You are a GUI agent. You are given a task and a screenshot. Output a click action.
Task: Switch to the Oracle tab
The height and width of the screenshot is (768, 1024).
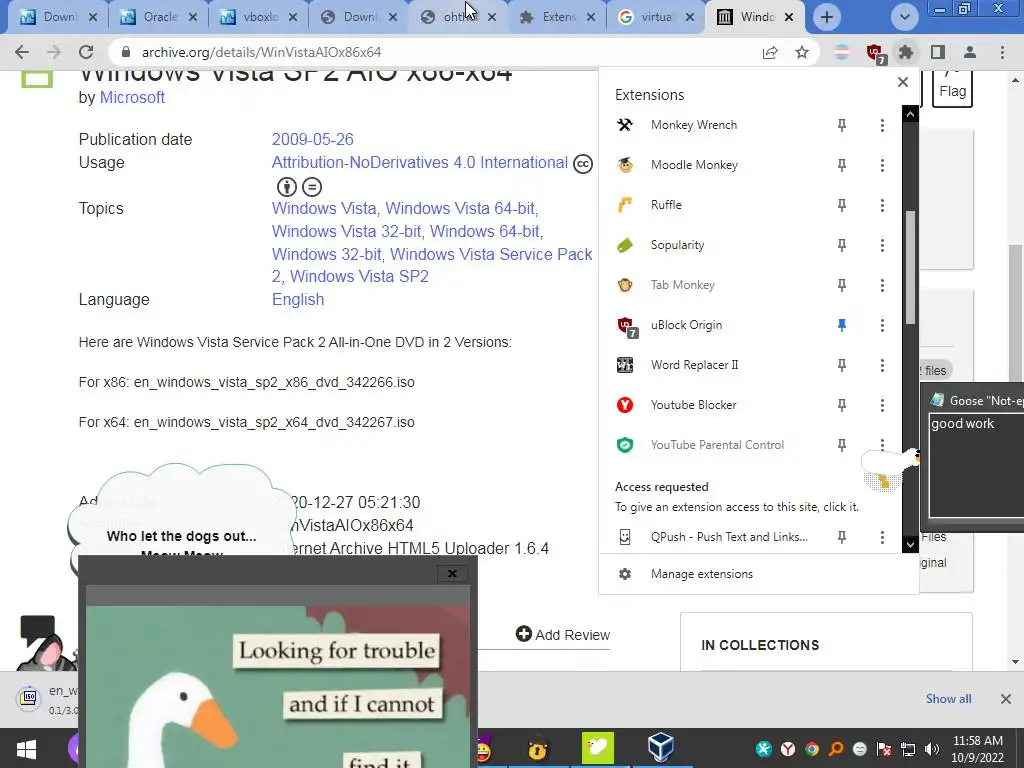click(x=159, y=17)
